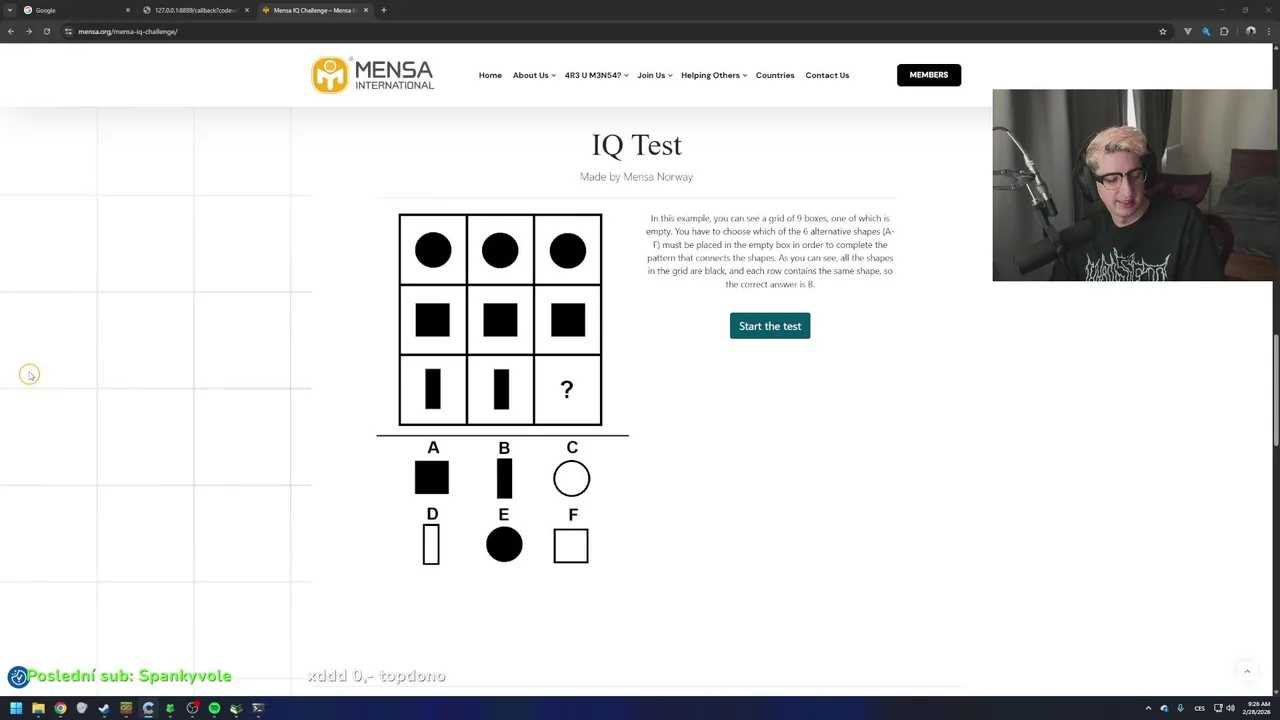This screenshot has height=720, width=1280.
Task: Click the IQ Test heading
Action: pyautogui.click(x=636, y=145)
